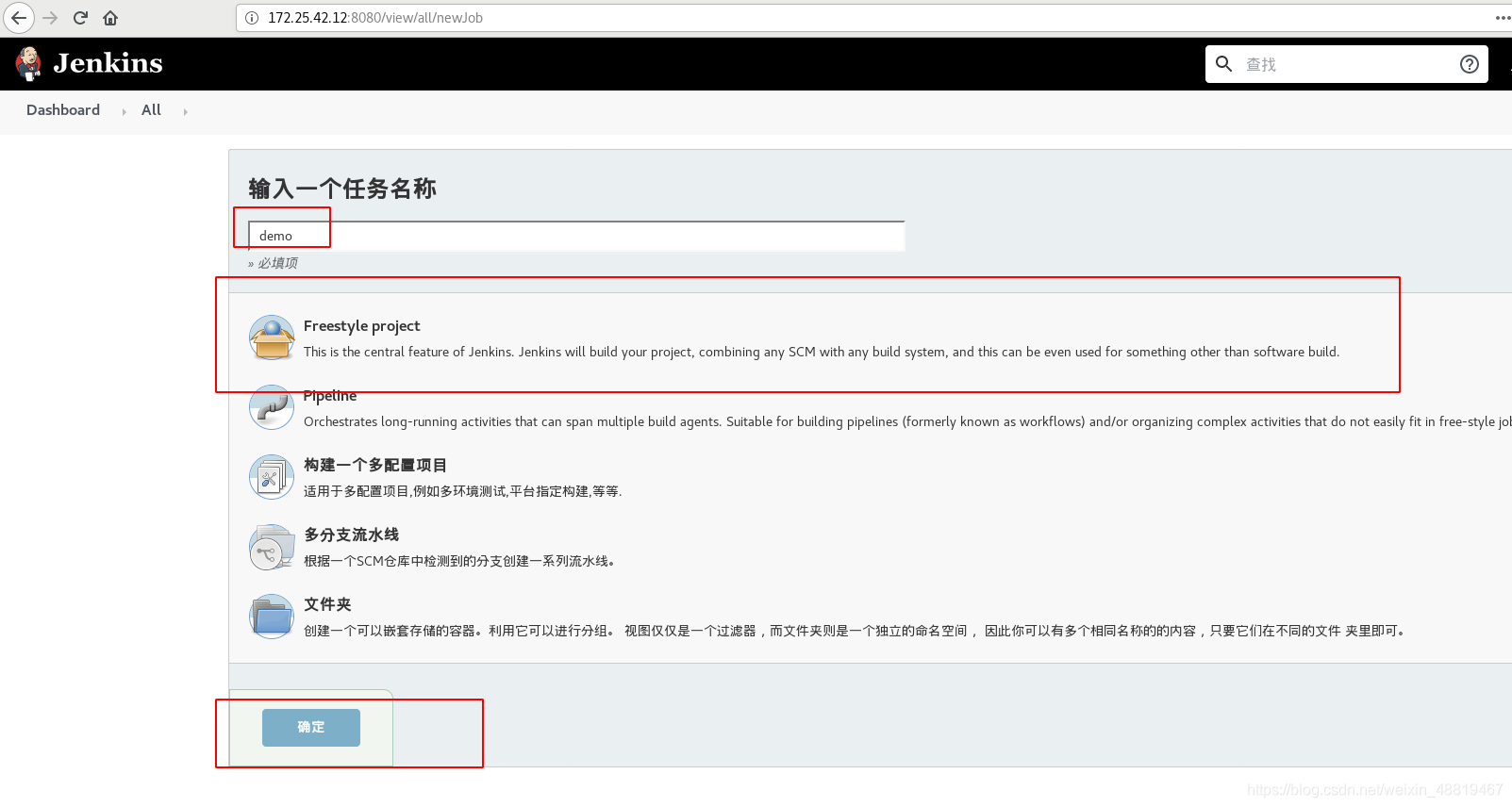Click the task name field containing demo
This screenshot has height=807, width=1512.
point(576,236)
